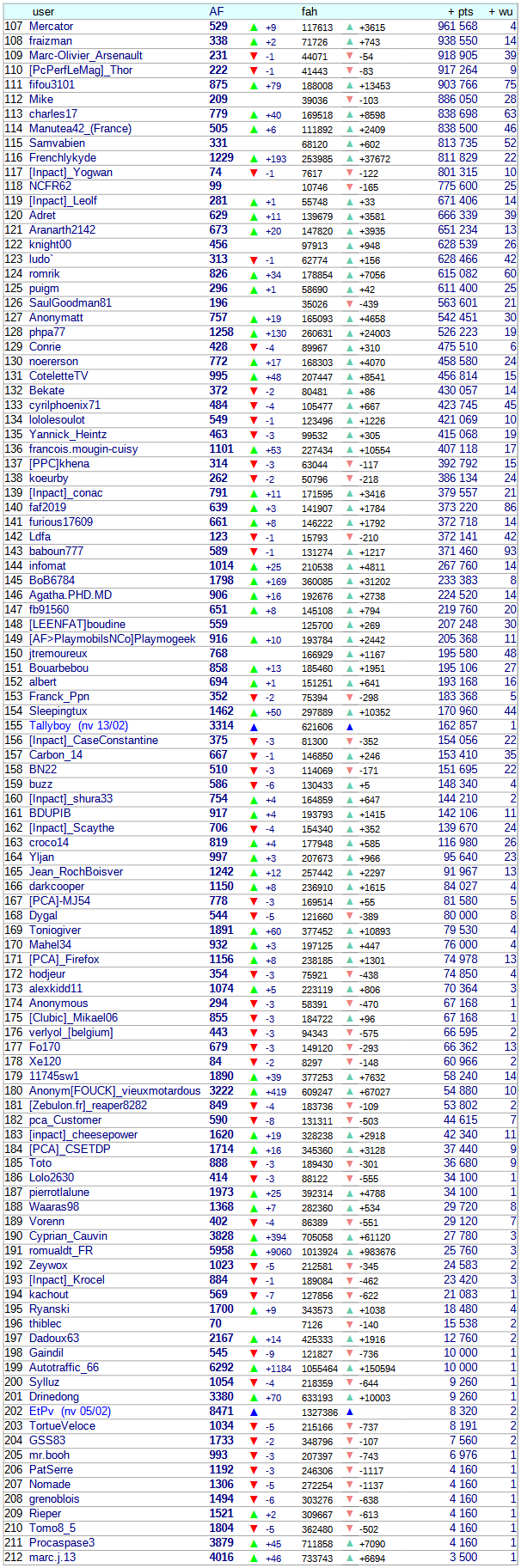This screenshot has width=521, height=1568.
Task: Click the red AF arrow in Gaindil's row
Action: 254,1353
